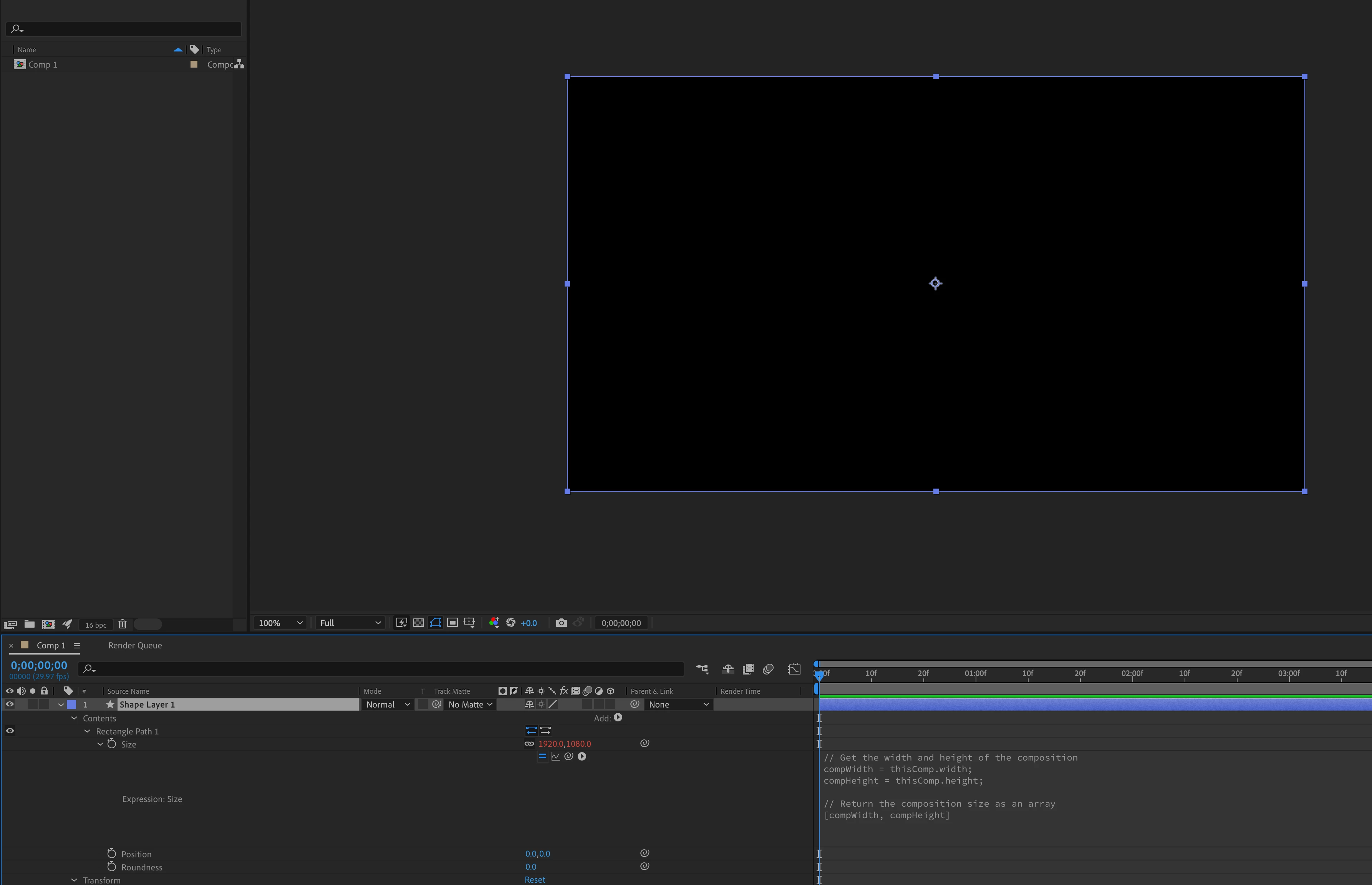Image resolution: width=1372 pixels, height=885 pixels.
Task: Switch to the Render Queue tab
Action: pyautogui.click(x=135, y=645)
